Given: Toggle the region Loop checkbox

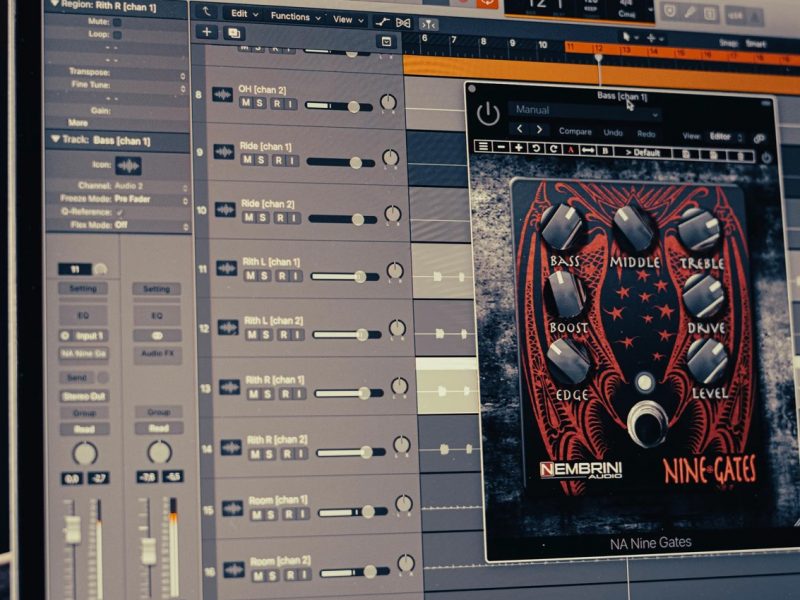Looking at the screenshot, I should click(117, 35).
